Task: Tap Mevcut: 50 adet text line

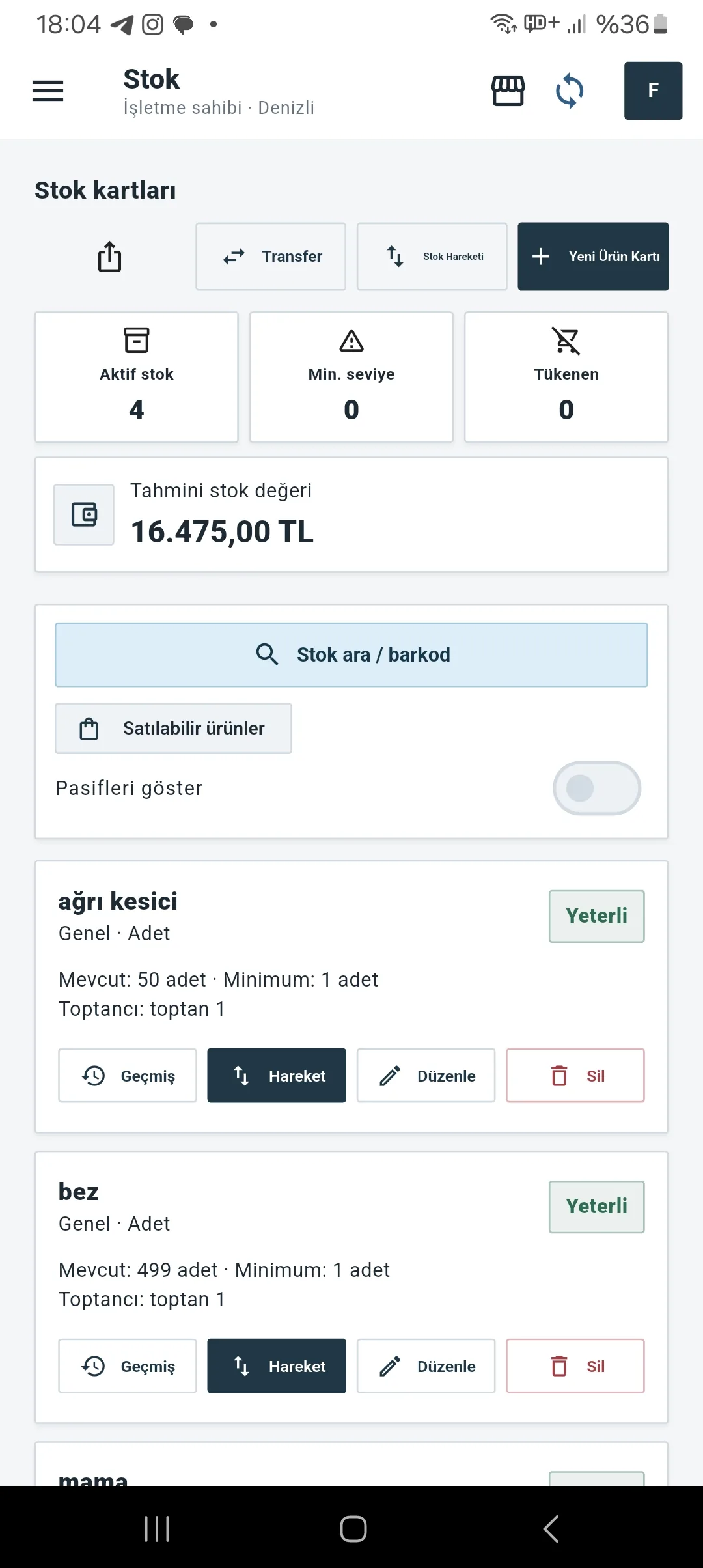Action: [218, 979]
